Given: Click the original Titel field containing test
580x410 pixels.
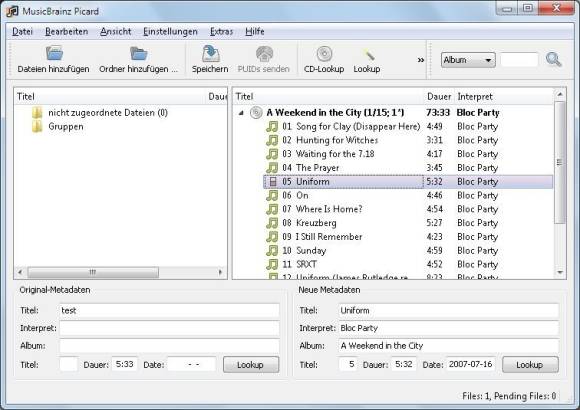Looking at the screenshot, I should 169,310.
